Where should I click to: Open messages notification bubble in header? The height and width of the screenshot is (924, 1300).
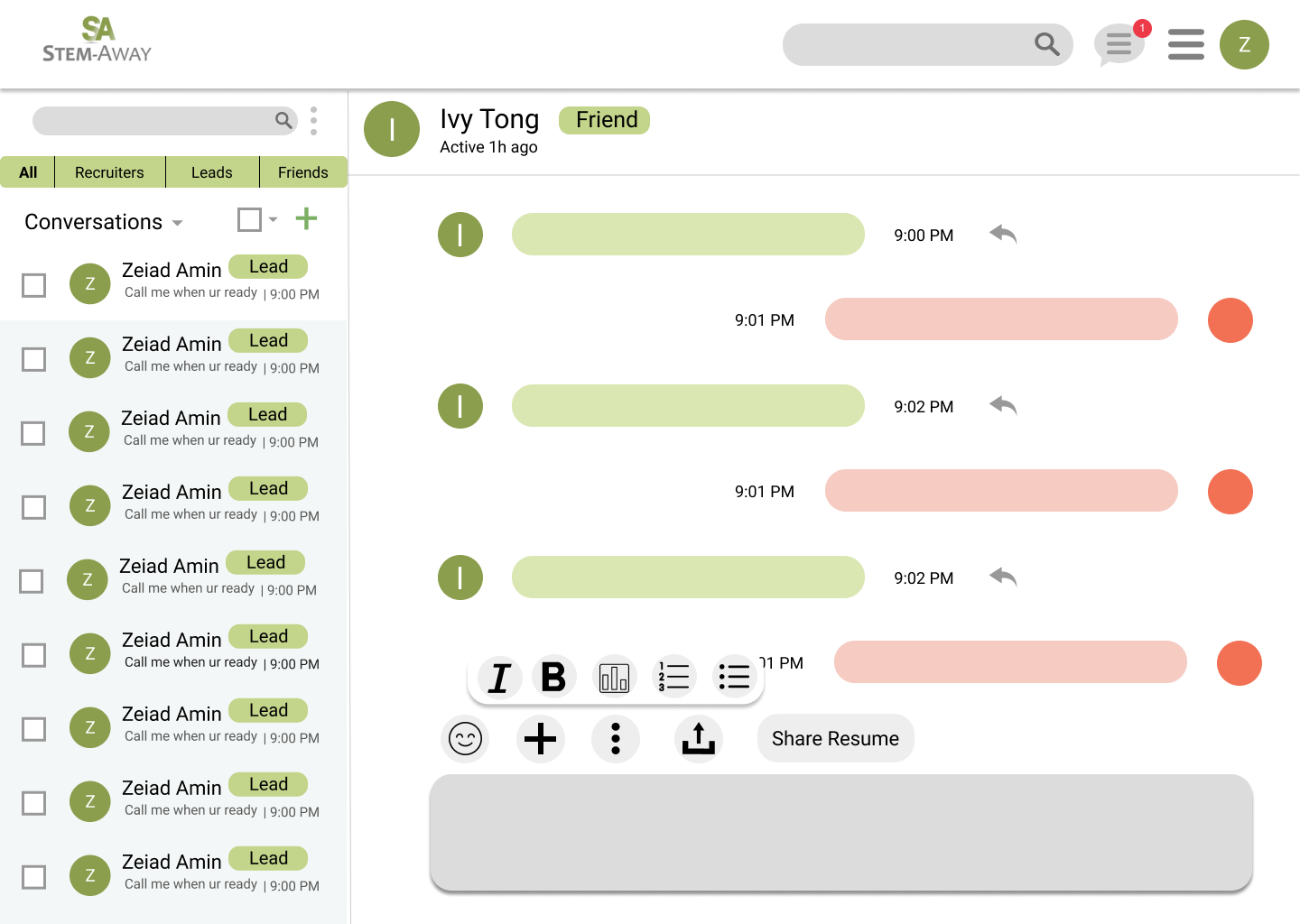pyautogui.click(x=1120, y=44)
